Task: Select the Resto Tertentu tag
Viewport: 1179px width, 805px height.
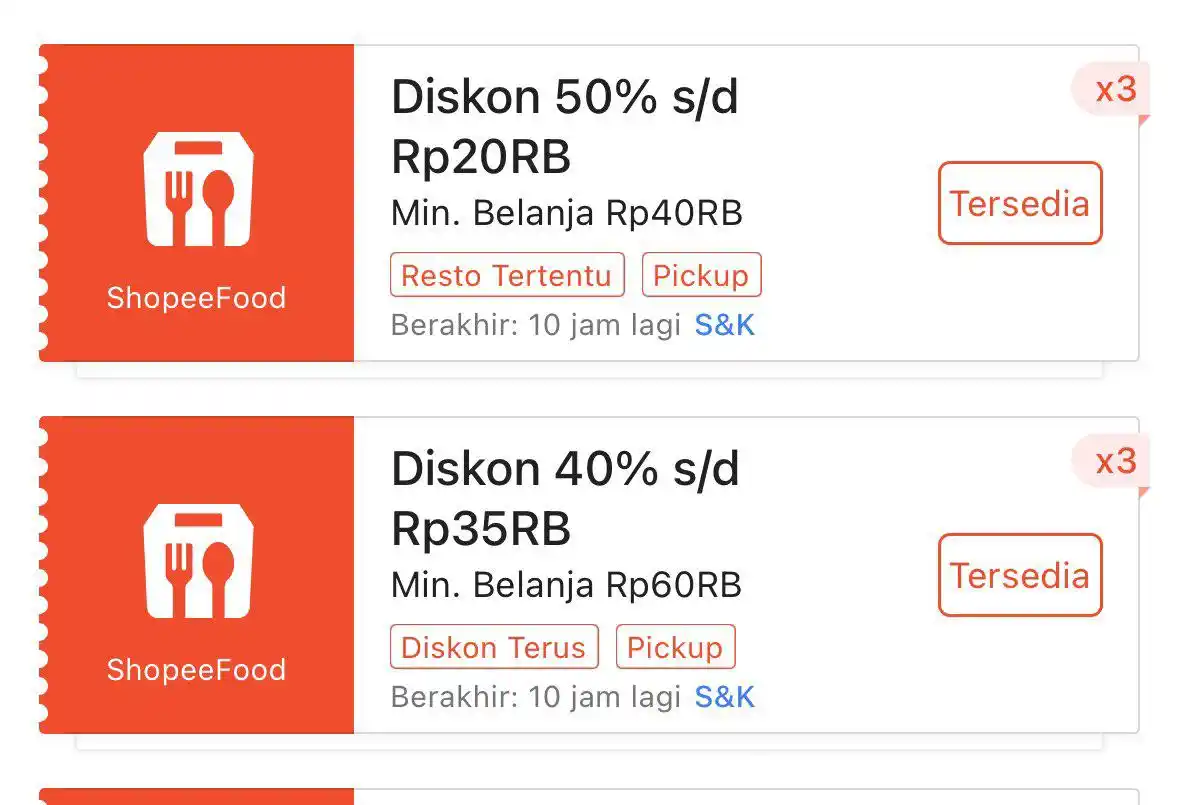Action: pyautogui.click(x=507, y=275)
